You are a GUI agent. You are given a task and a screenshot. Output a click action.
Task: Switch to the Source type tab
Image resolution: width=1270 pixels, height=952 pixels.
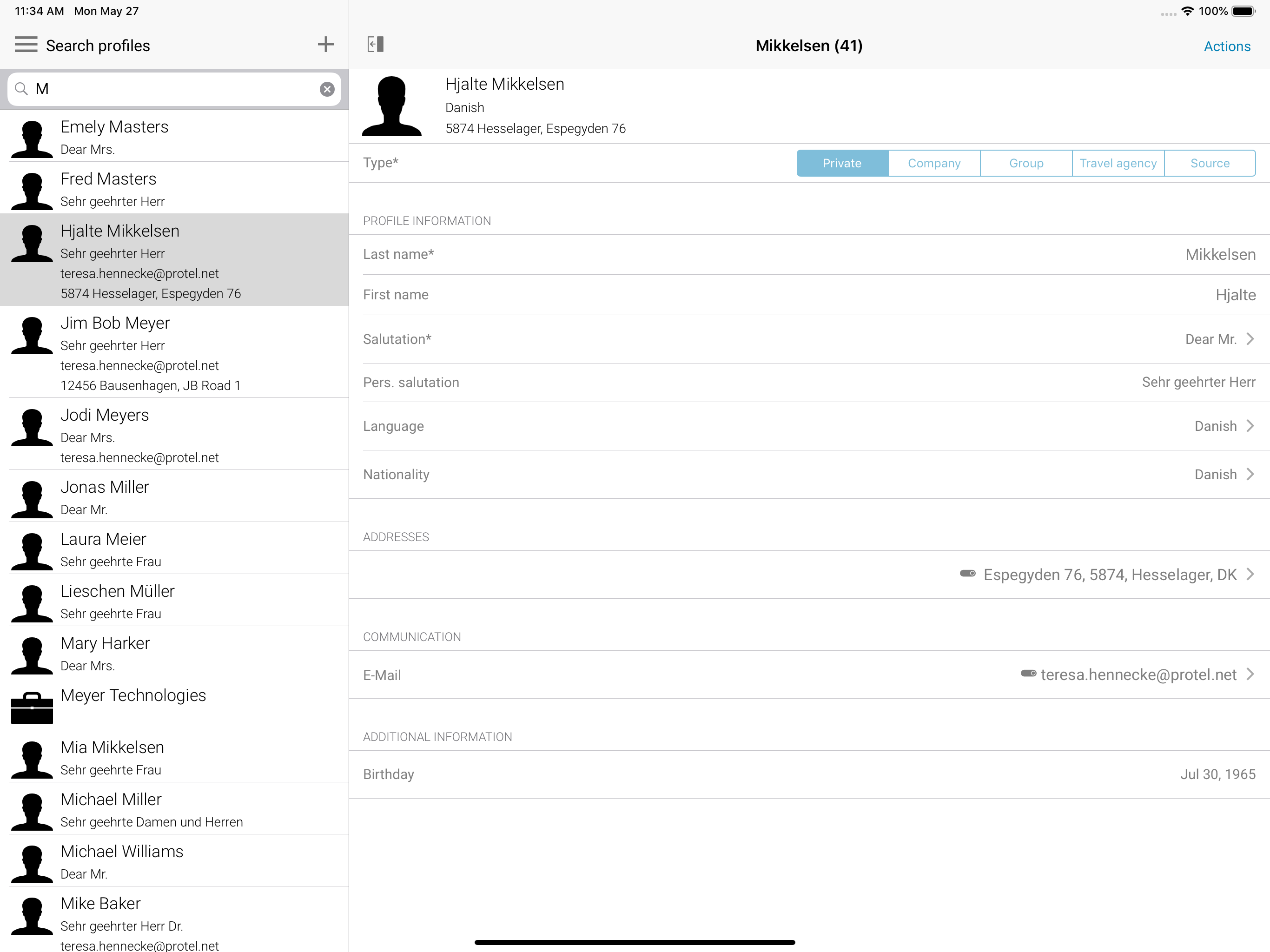point(1210,164)
